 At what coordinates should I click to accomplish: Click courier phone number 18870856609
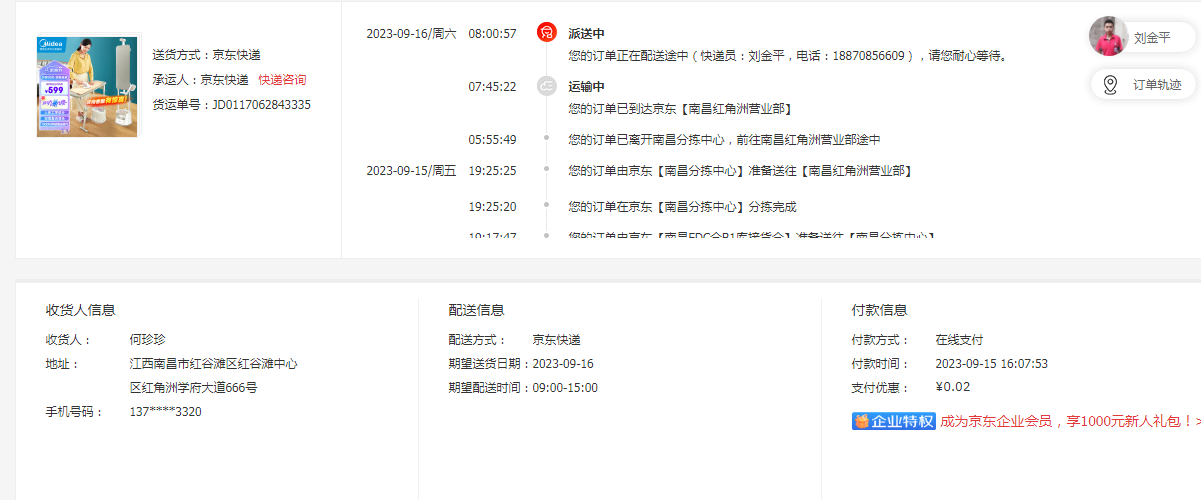coord(868,56)
